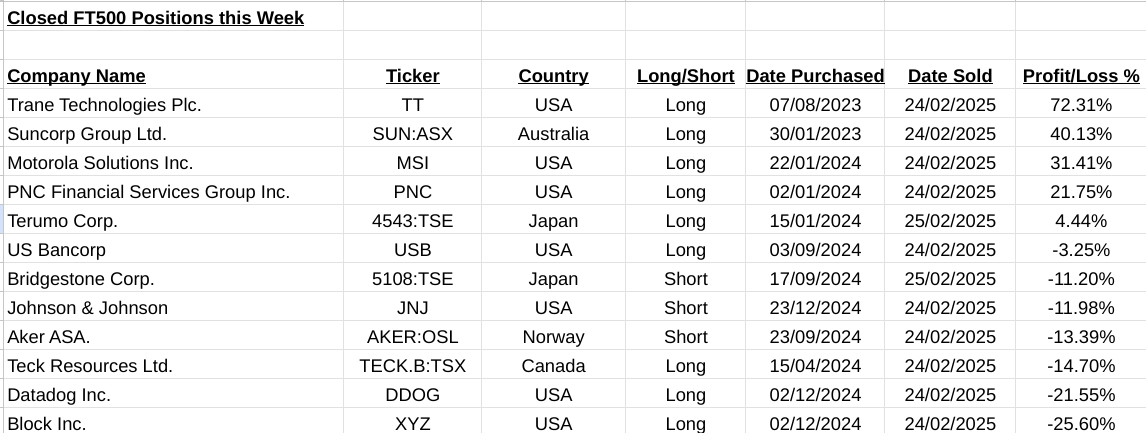This screenshot has height=433, width=1146.
Task: Click the TECK.B:TSX ticker cell
Action: coord(412,366)
